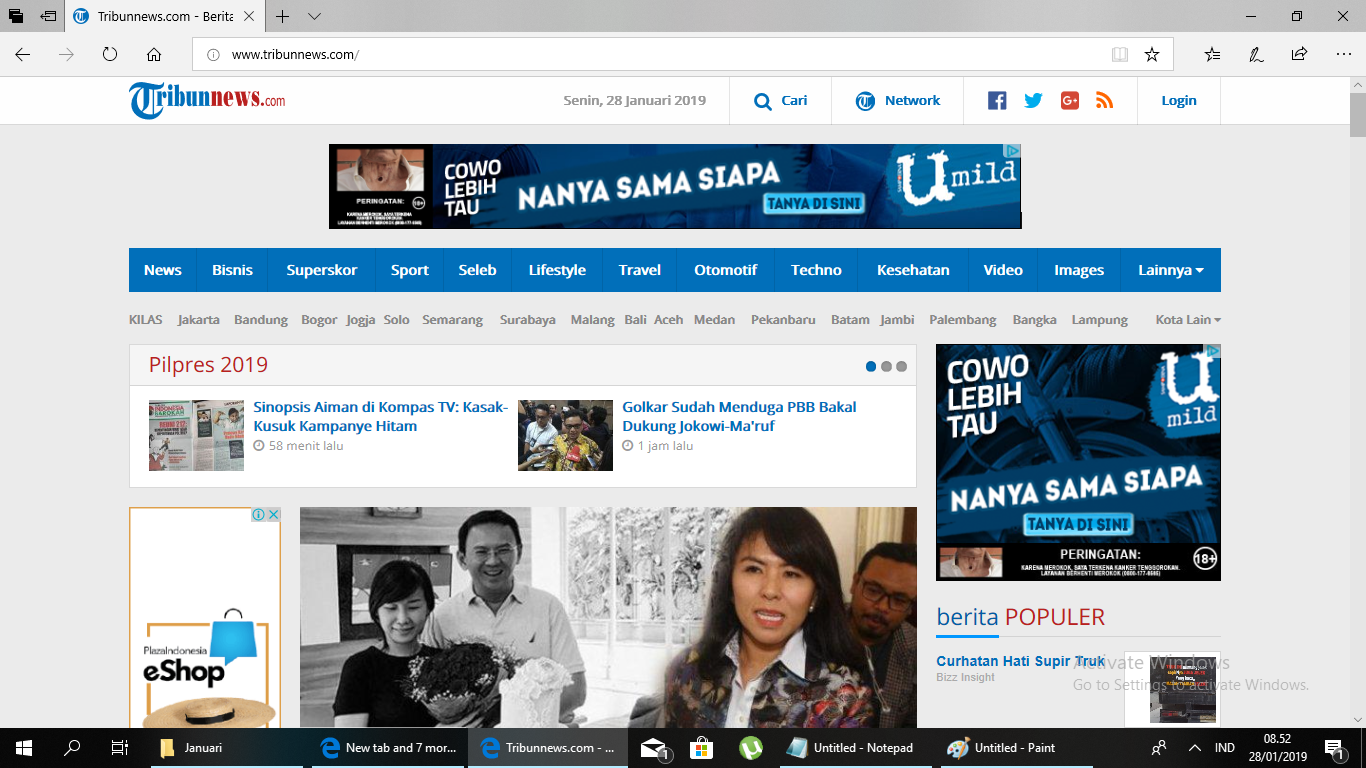The height and width of the screenshot is (768, 1366).
Task: Open the Images section
Action: 1079,270
